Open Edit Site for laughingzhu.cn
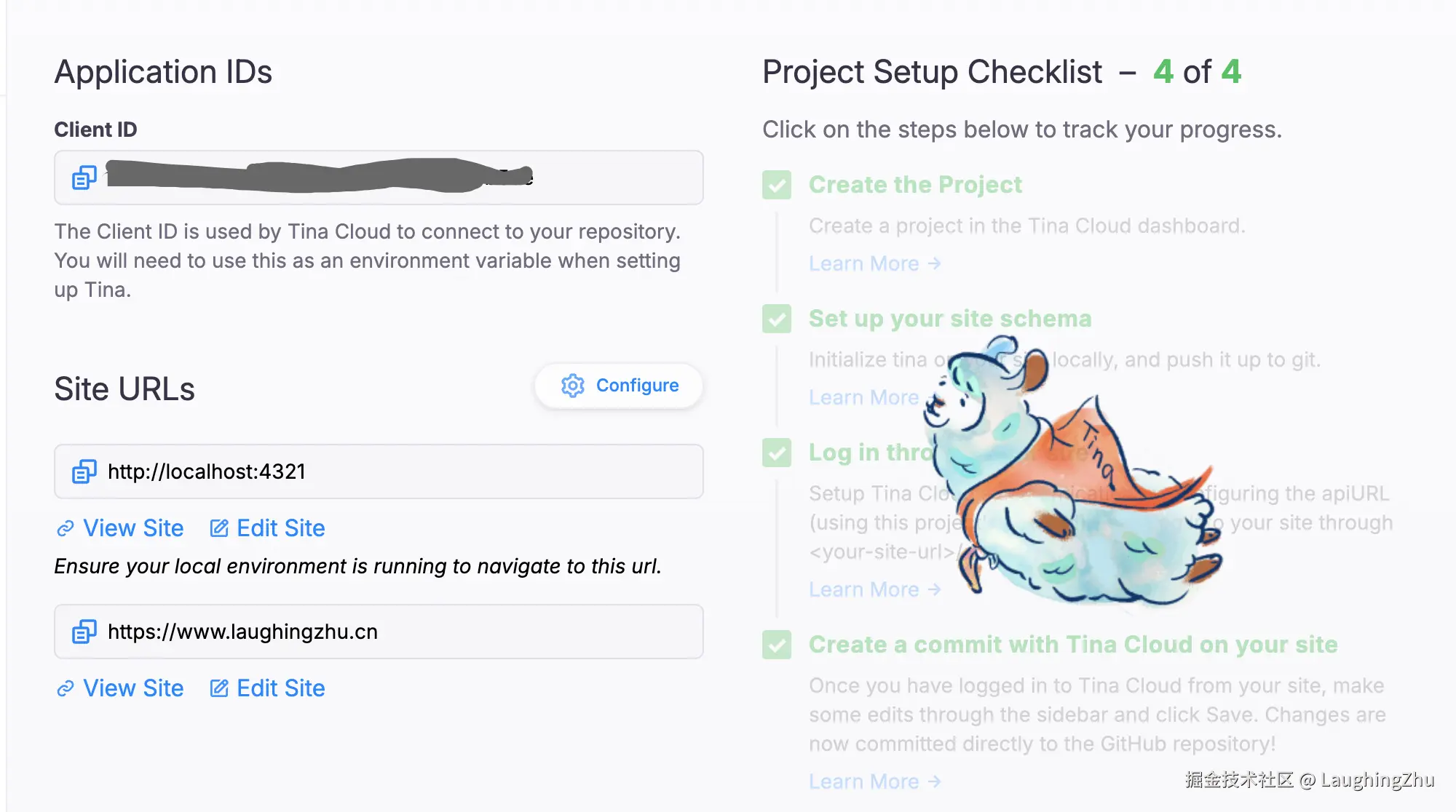 point(280,688)
